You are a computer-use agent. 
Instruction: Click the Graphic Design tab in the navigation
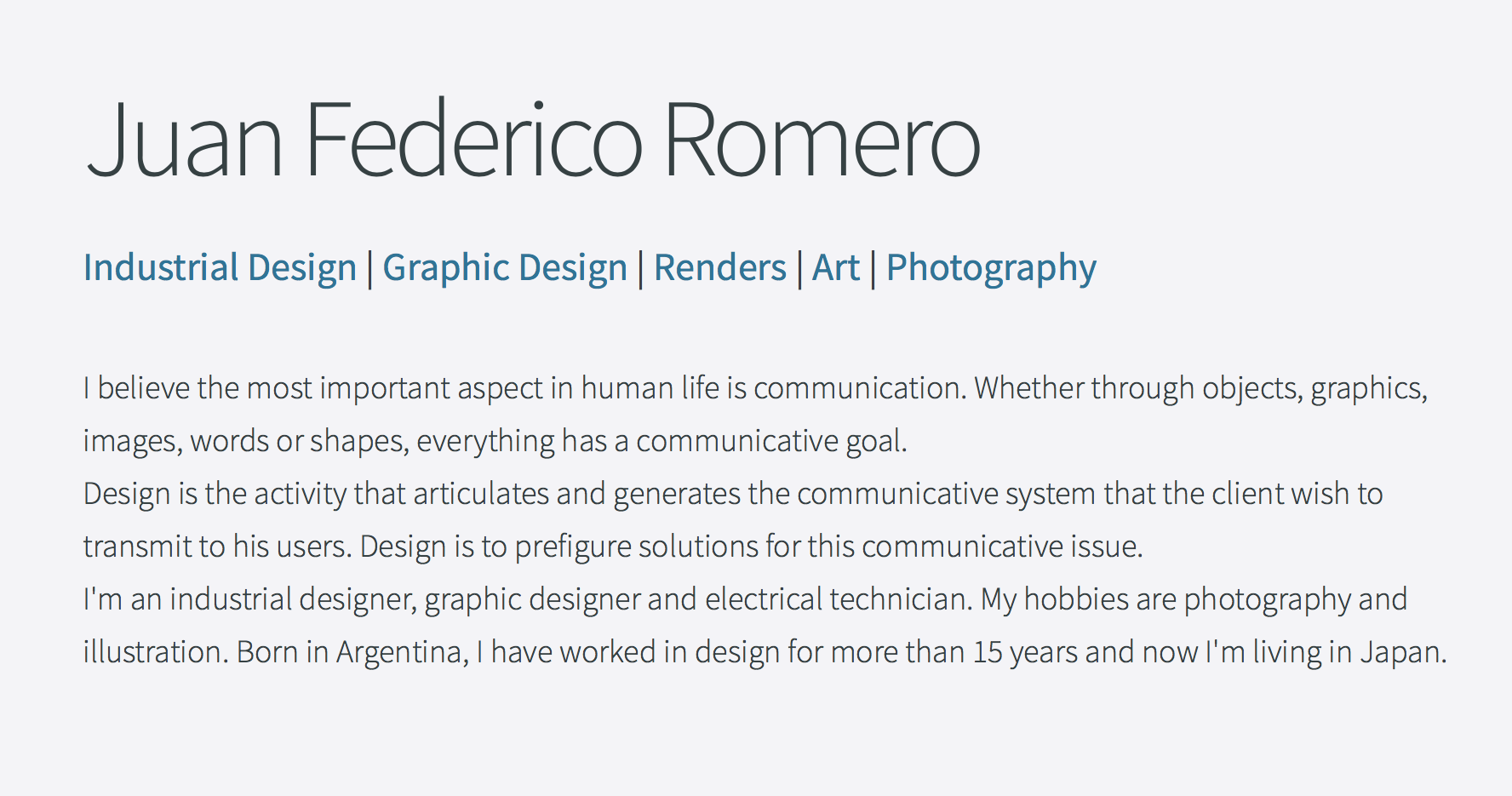pyautogui.click(x=506, y=267)
